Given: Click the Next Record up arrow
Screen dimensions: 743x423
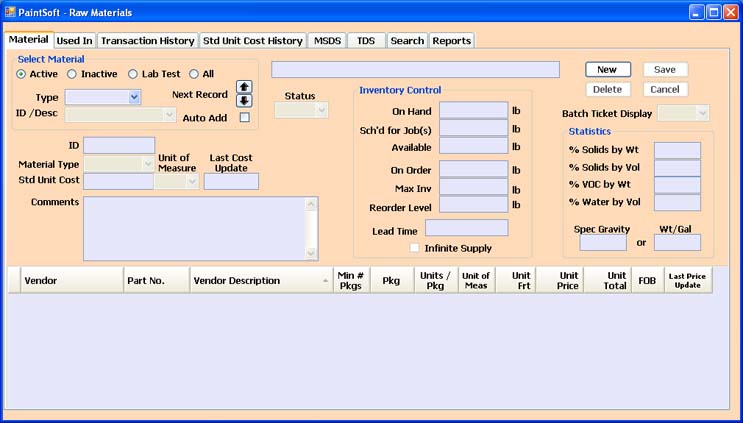Looking at the screenshot, I should click(244, 87).
